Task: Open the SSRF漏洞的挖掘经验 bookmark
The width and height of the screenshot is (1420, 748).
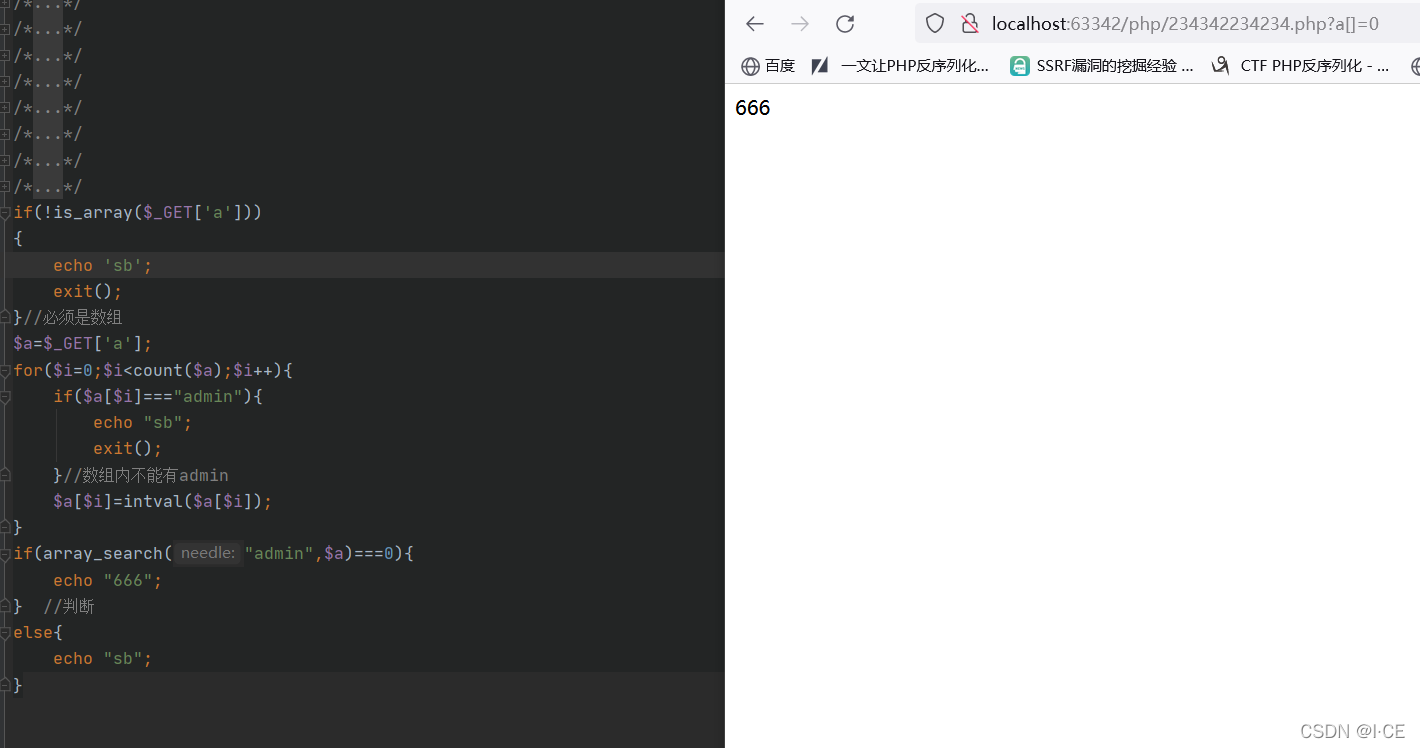Action: pos(1102,66)
